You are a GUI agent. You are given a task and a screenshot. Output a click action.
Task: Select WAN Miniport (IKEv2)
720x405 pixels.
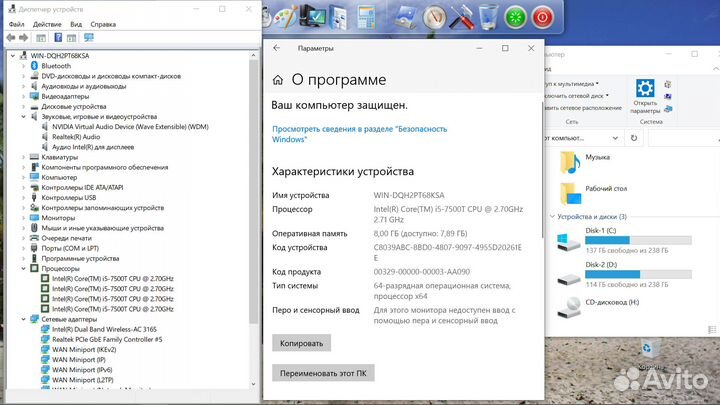(x=84, y=349)
